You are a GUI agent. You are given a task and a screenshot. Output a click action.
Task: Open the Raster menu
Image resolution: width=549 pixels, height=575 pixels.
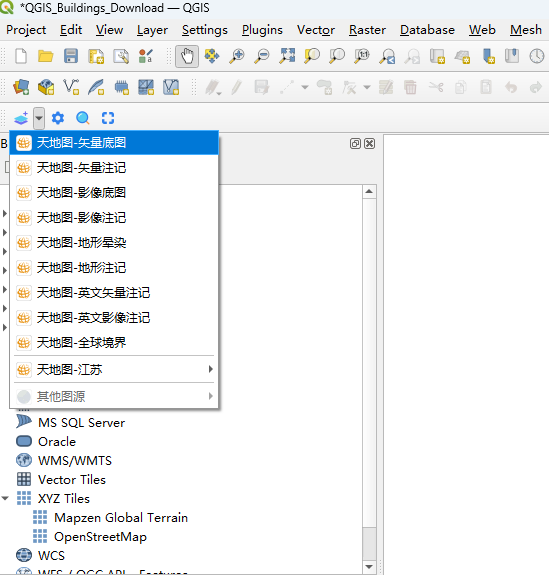pos(367,30)
